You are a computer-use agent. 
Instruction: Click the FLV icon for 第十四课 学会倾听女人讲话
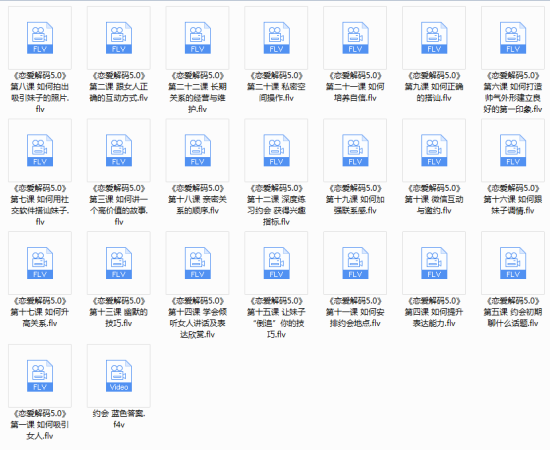[198, 263]
